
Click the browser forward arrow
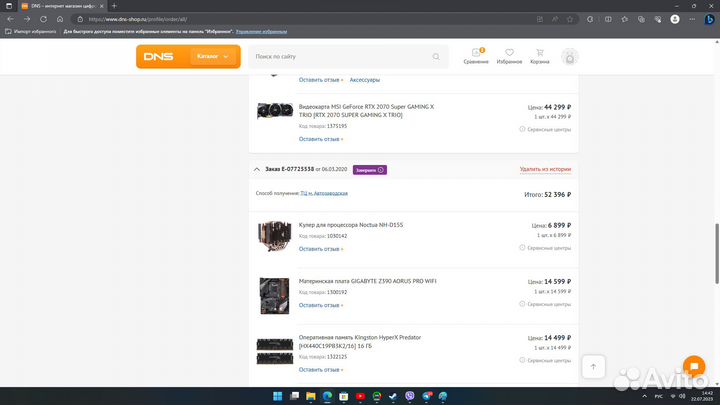point(27,19)
